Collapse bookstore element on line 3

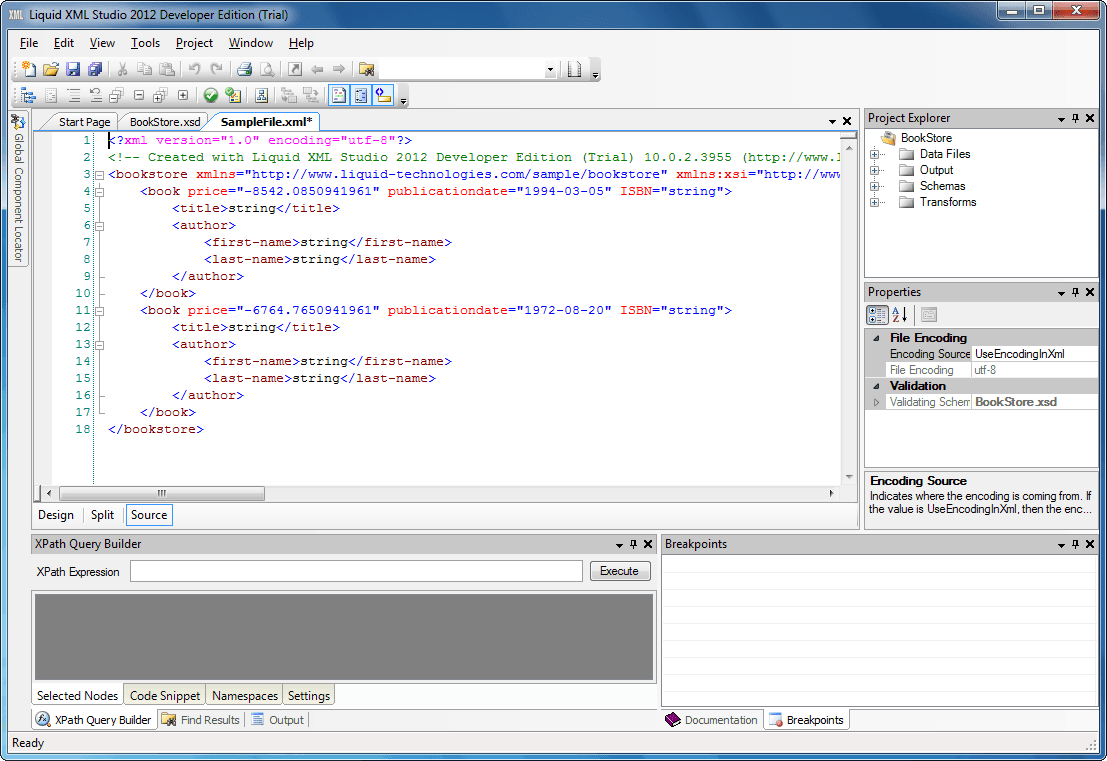(x=100, y=175)
